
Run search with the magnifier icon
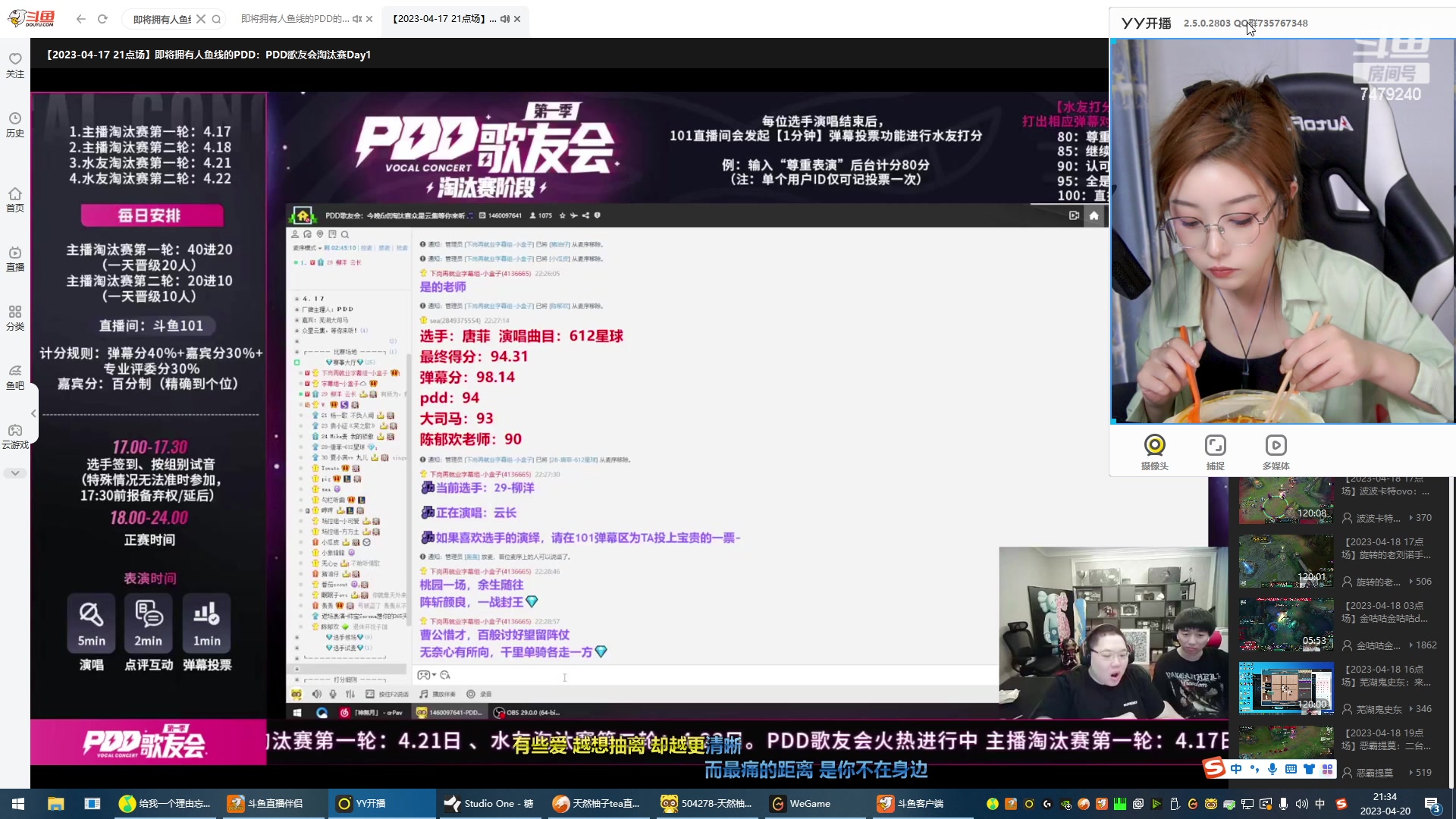216,19
